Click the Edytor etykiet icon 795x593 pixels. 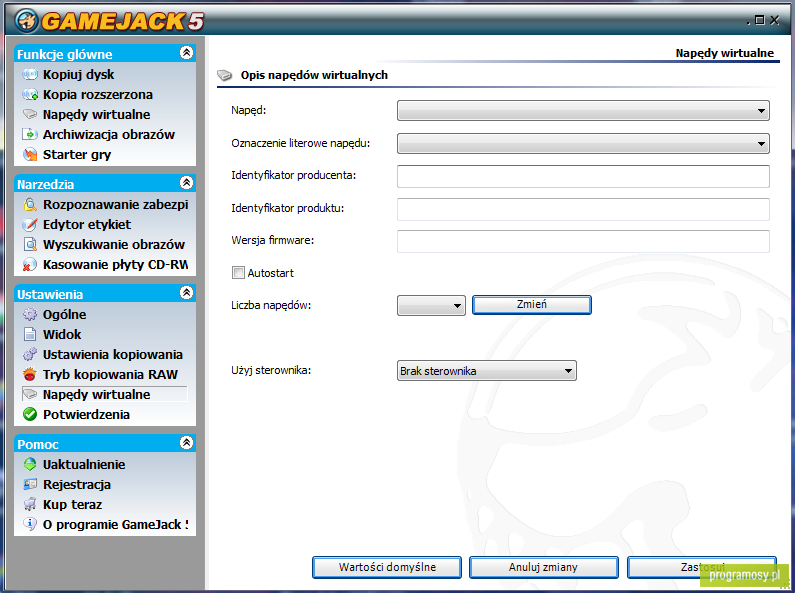(x=30, y=225)
